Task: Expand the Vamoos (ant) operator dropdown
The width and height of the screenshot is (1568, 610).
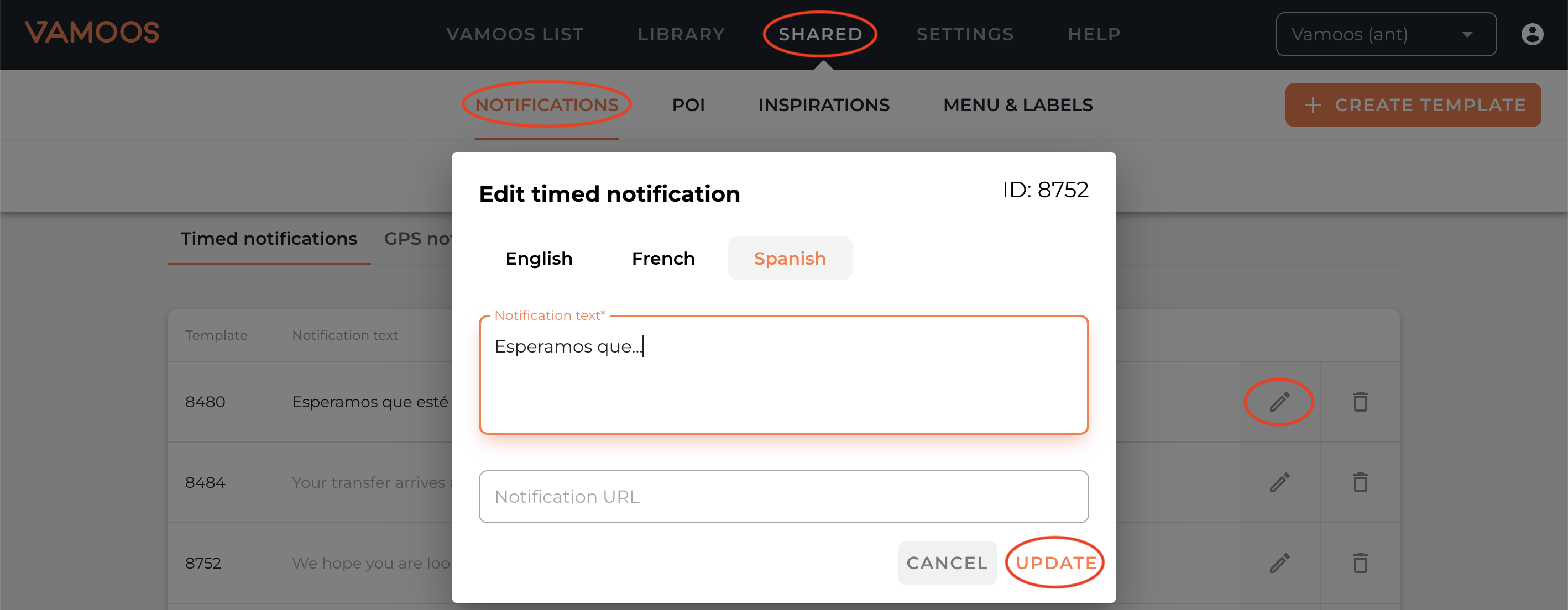Action: click(1386, 34)
